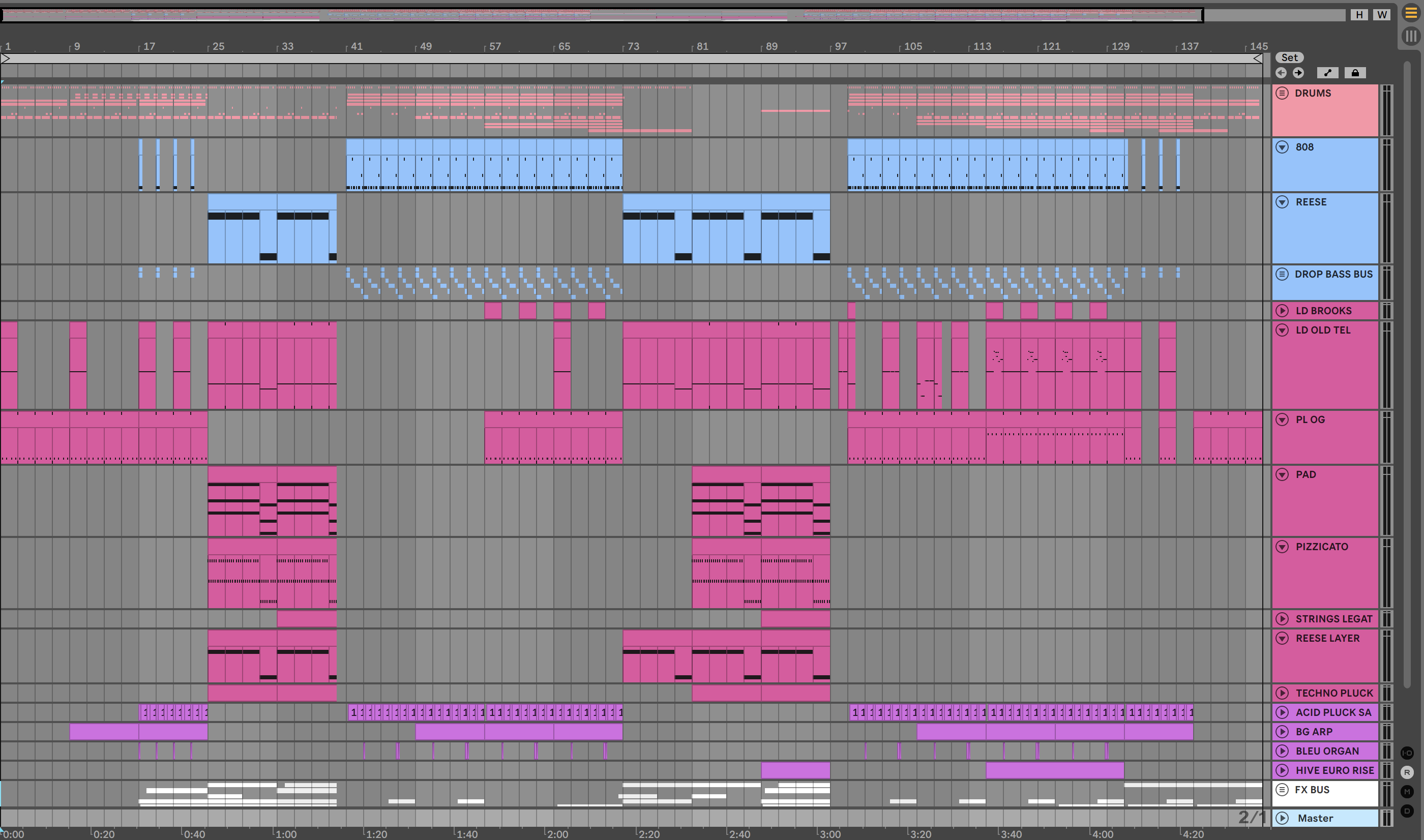Click the FX BUS group icon

coord(1282,790)
